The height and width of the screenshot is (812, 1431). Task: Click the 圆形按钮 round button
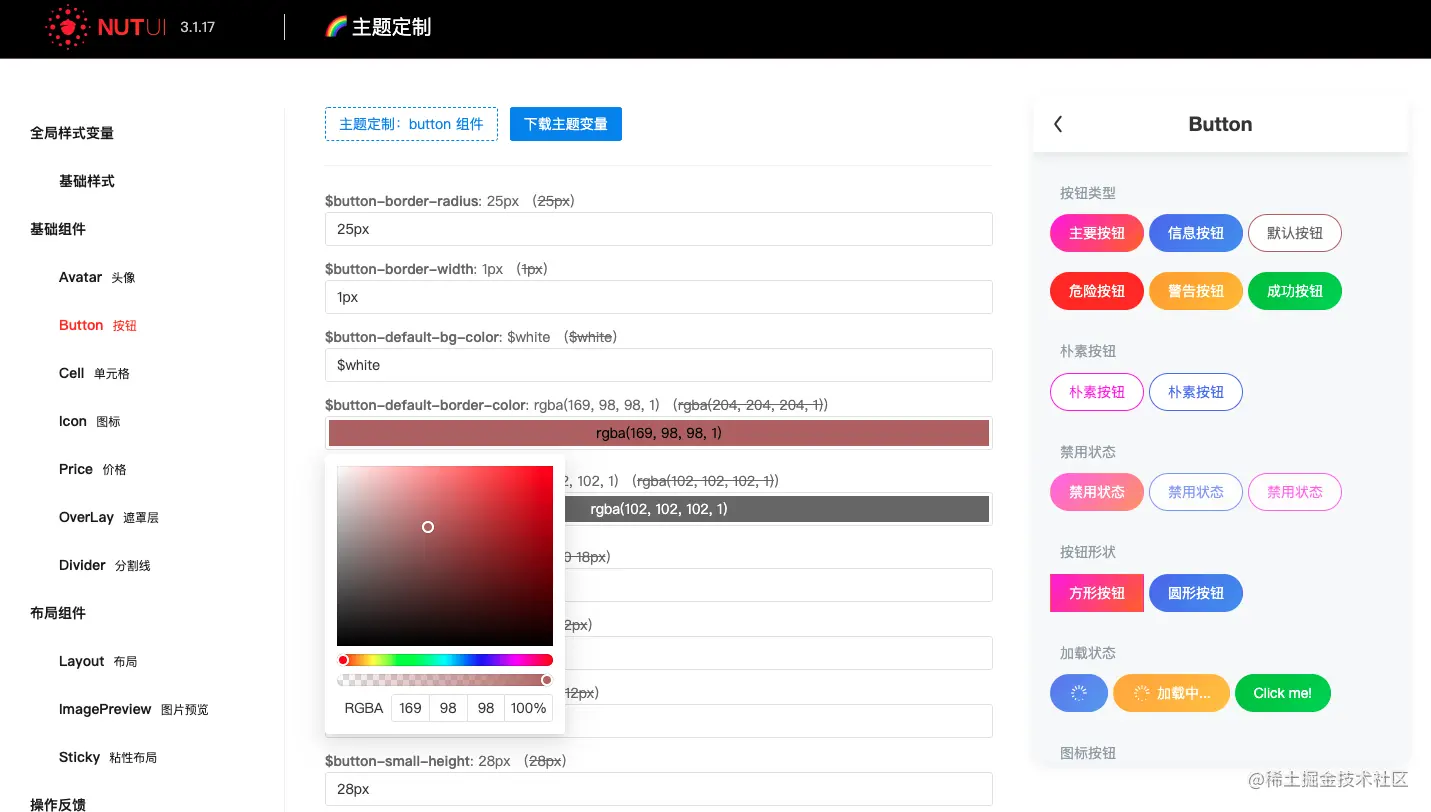click(x=1196, y=593)
